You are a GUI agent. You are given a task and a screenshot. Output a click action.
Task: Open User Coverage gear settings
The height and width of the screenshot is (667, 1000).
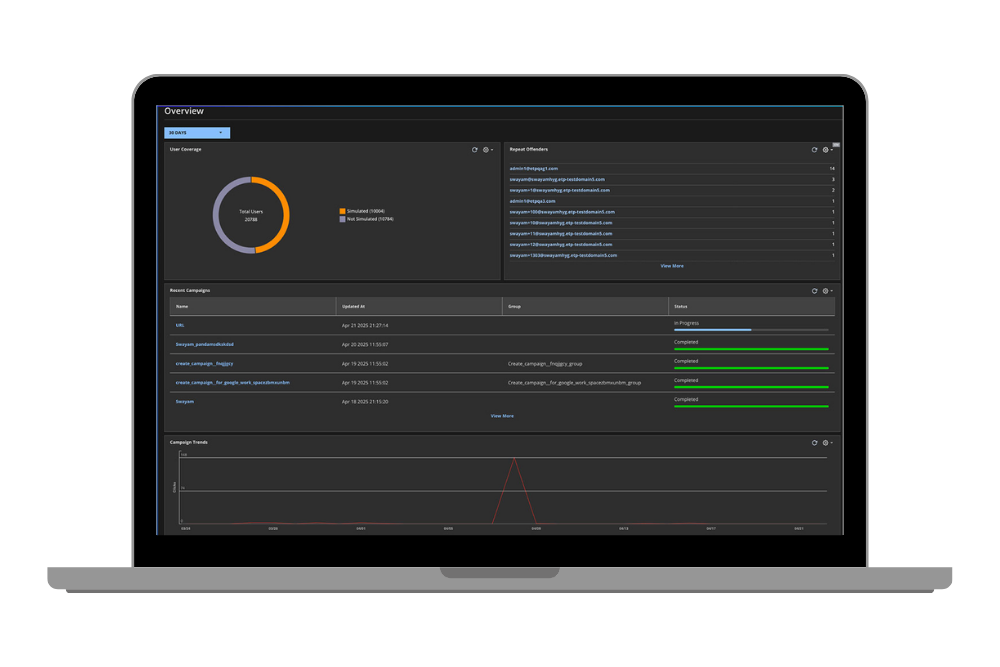[x=488, y=150]
